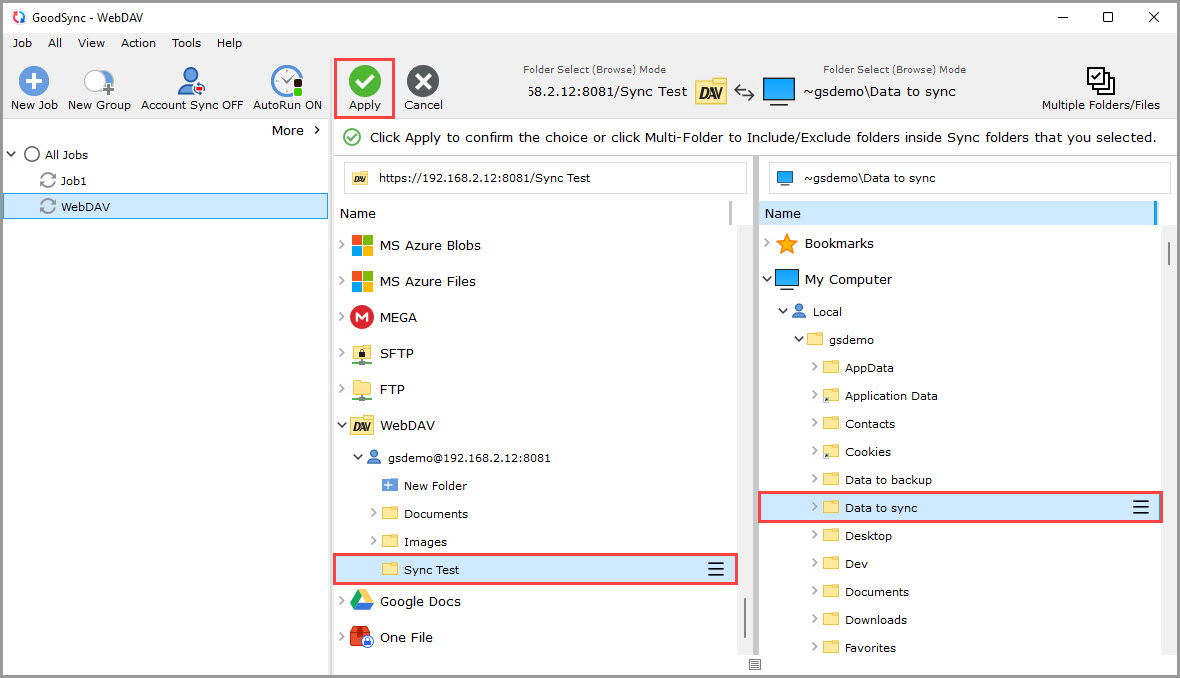Open the Help menu
Image resolution: width=1180 pixels, height=678 pixels.
click(x=229, y=43)
